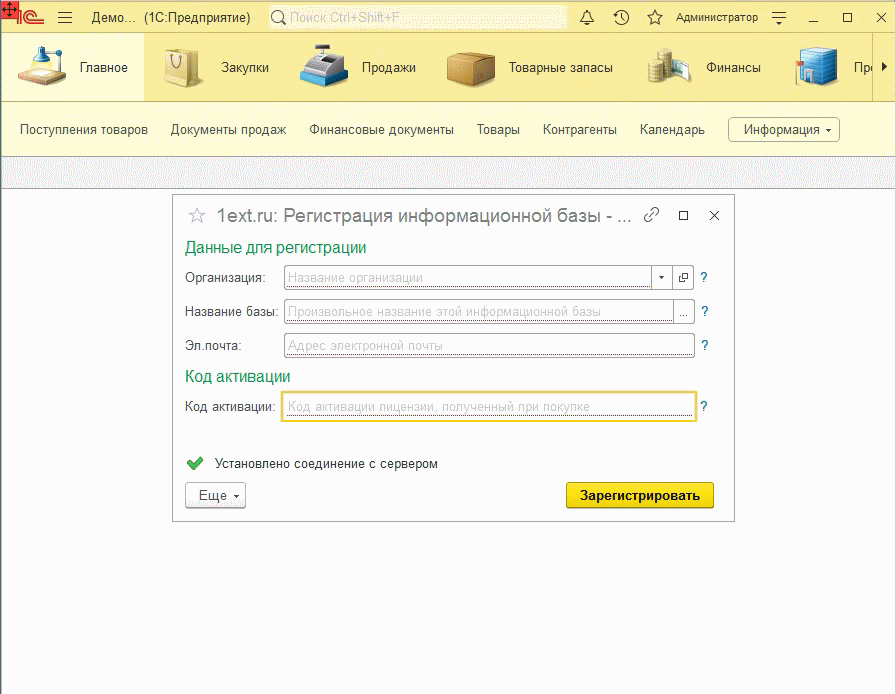Open the Информация dropdown
Viewport: 895px width, 694px height.
(x=784, y=129)
